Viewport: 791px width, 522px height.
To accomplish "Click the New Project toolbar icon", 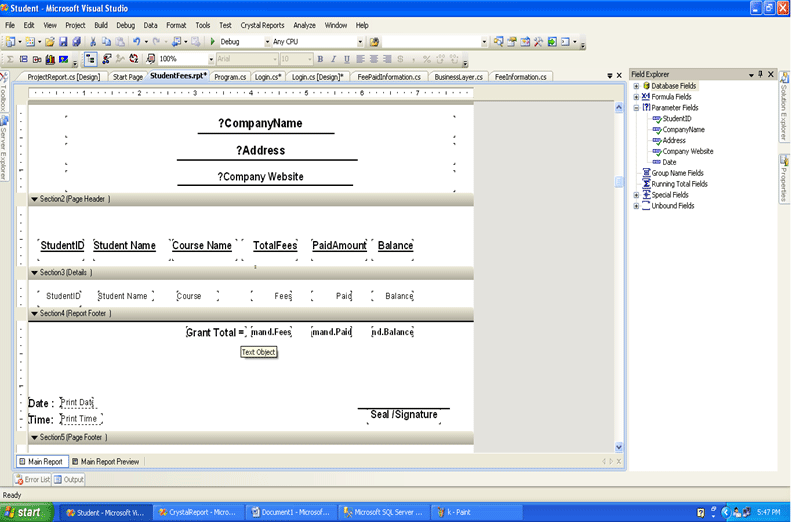I will [11, 42].
